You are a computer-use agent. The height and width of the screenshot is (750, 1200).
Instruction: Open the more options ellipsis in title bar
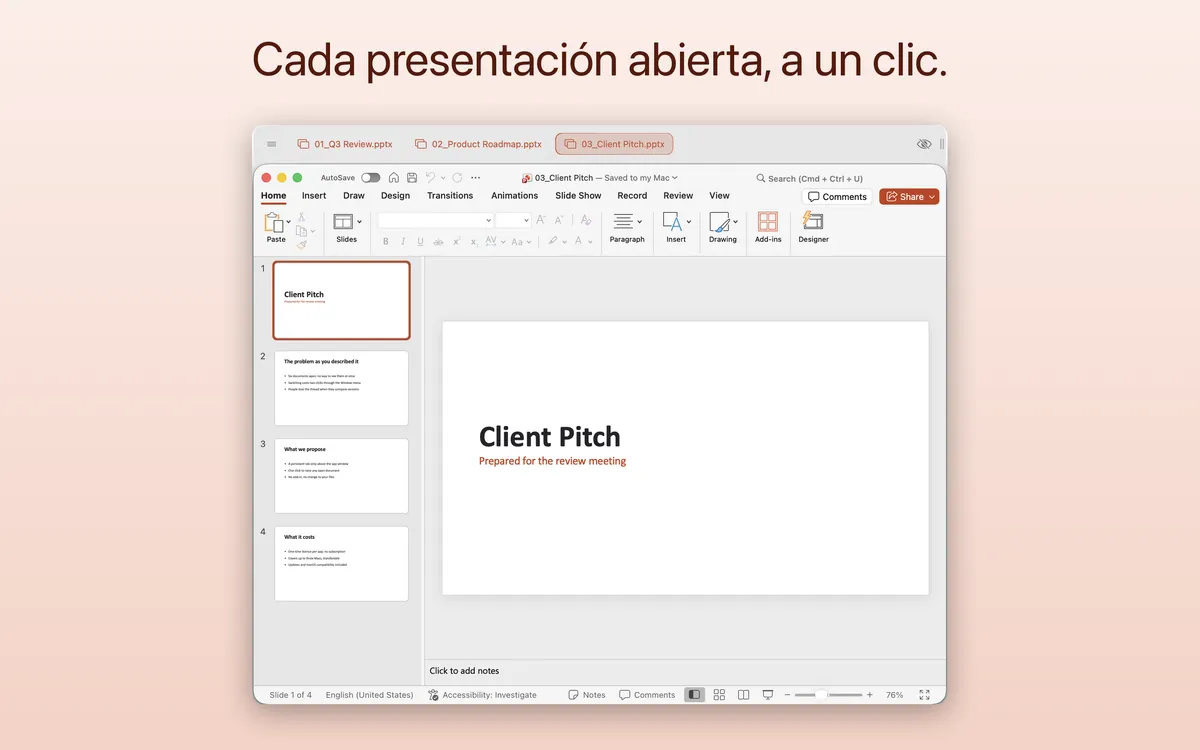[x=475, y=178]
